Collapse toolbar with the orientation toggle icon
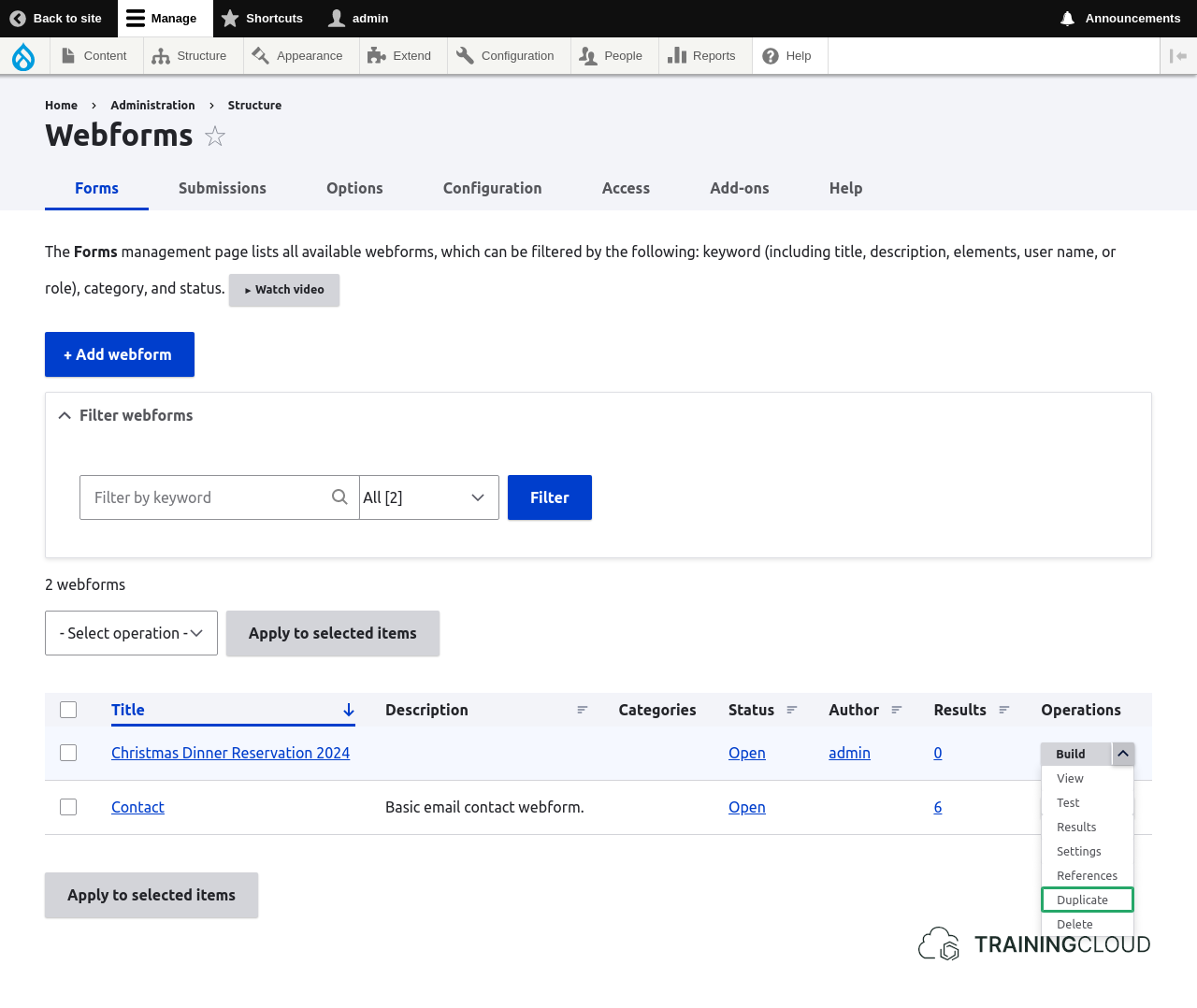This screenshot has height=1008, width=1197. [x=1178, y=56]
